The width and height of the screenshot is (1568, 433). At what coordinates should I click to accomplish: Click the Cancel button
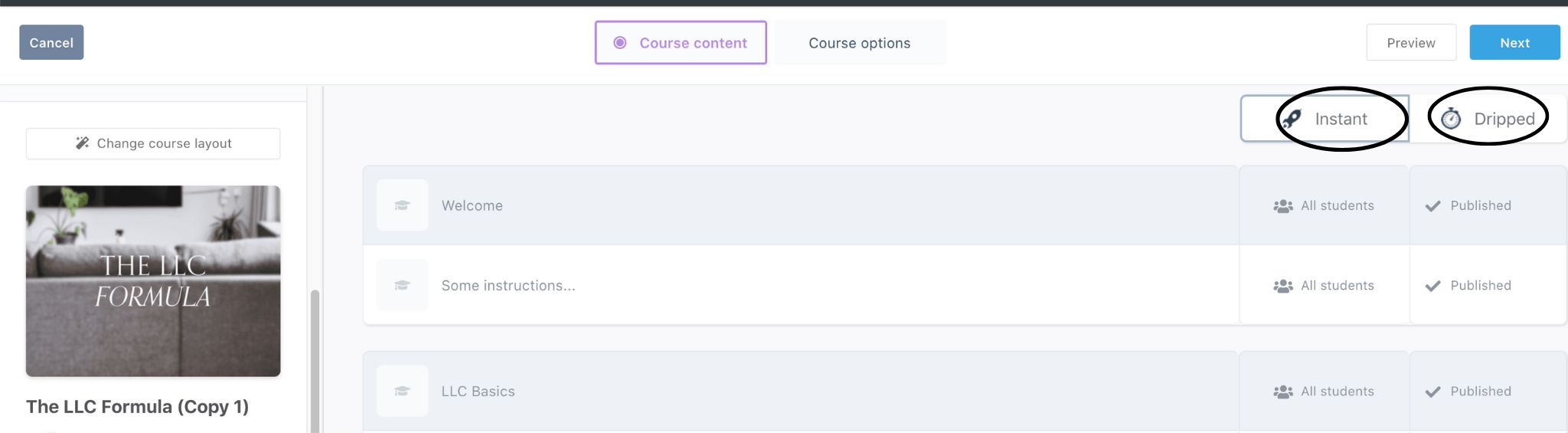[51, 42]
